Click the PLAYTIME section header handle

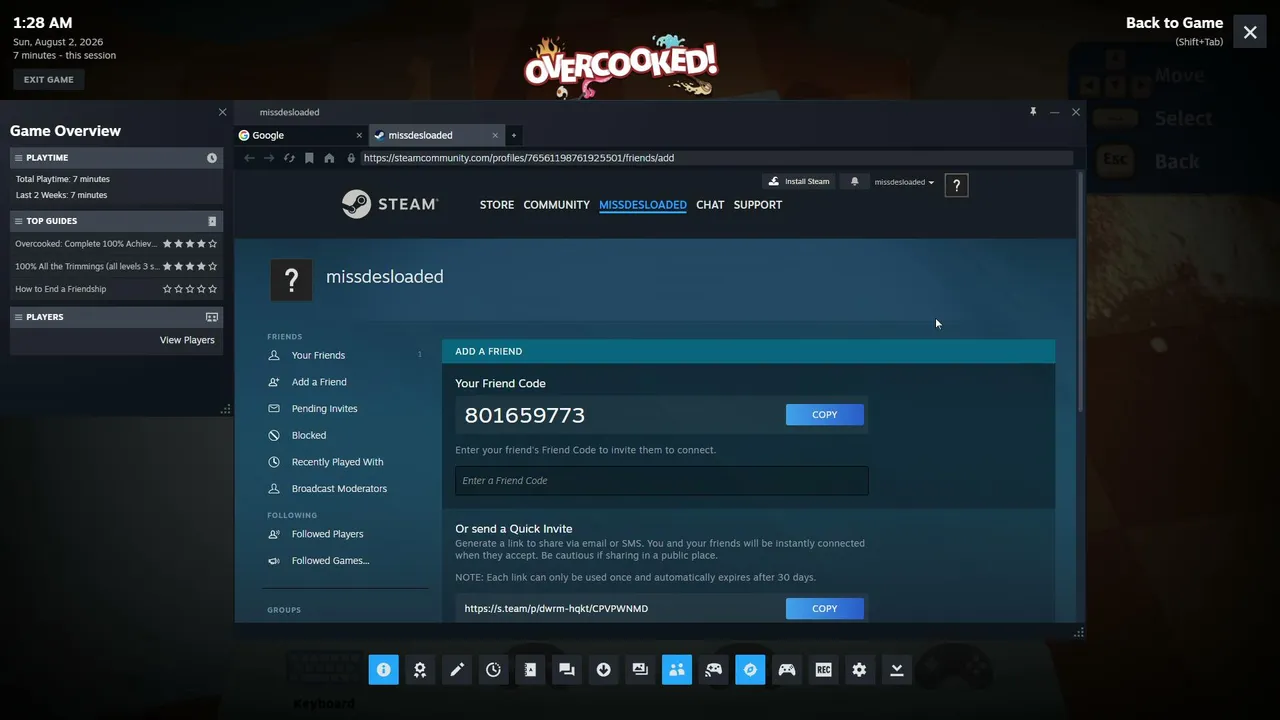coord(18,158)
